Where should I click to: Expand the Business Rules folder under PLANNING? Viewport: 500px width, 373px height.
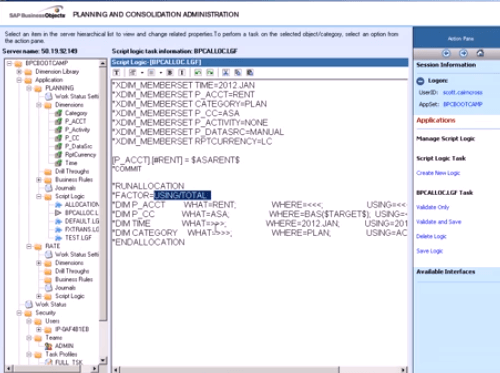[x=39, y=180]
